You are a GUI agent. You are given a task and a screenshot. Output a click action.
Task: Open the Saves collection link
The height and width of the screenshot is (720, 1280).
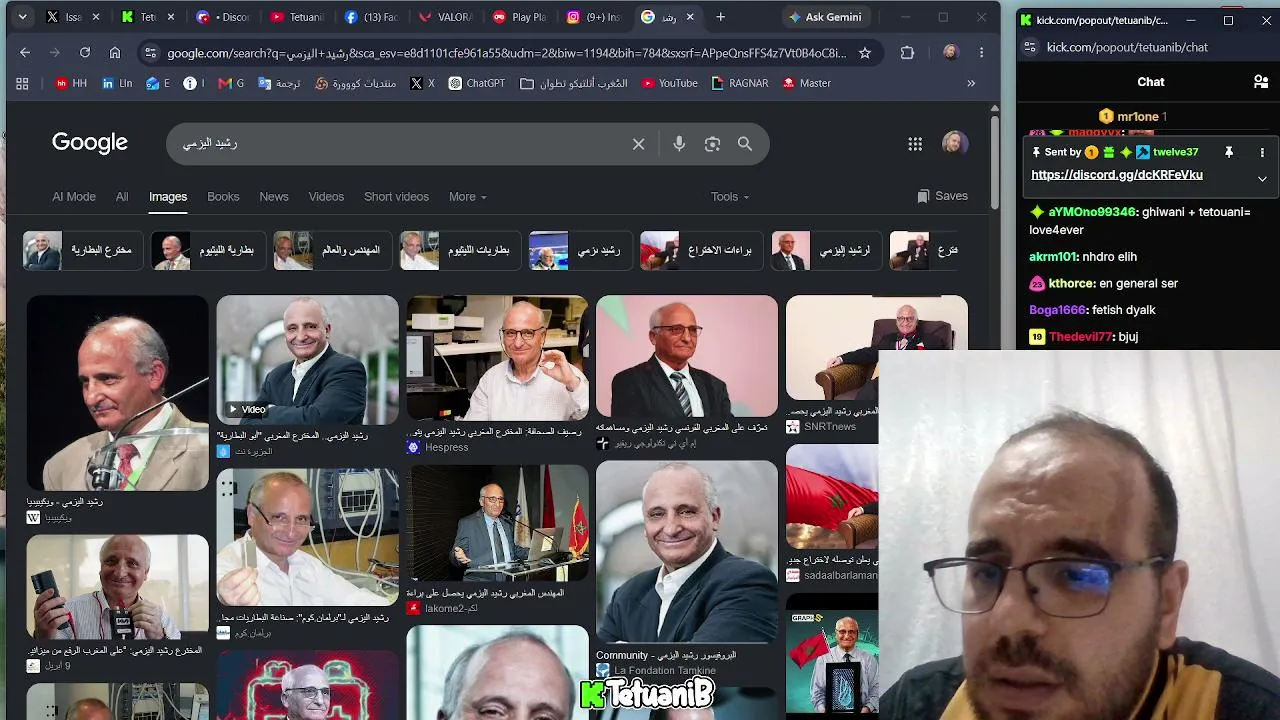click(942, 196)
